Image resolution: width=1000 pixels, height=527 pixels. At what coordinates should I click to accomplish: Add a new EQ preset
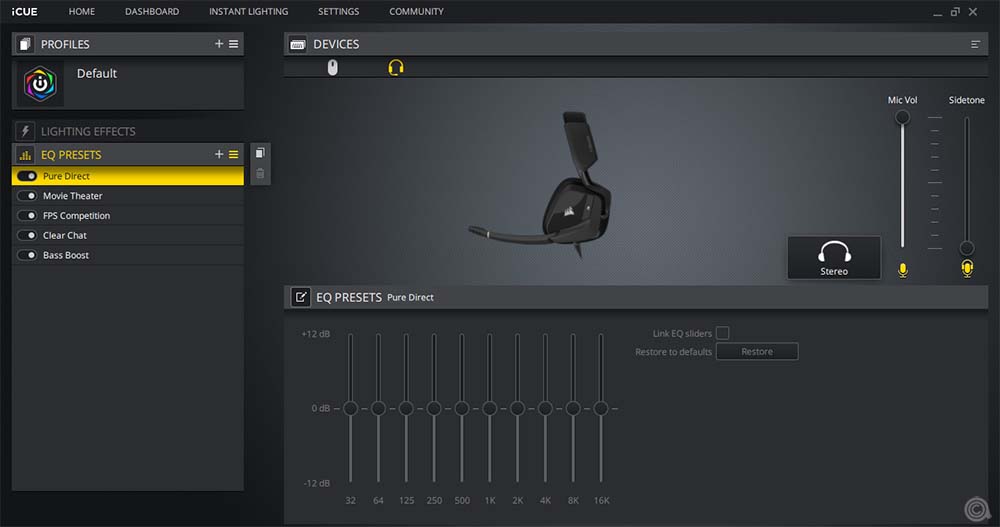(x=219, y=154)
